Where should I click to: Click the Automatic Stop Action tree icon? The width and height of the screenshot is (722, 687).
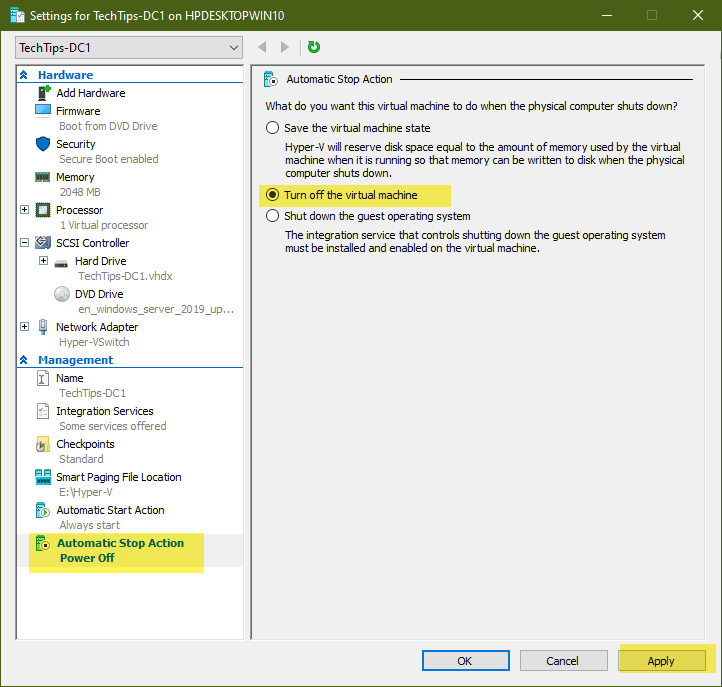coord(43,543)
